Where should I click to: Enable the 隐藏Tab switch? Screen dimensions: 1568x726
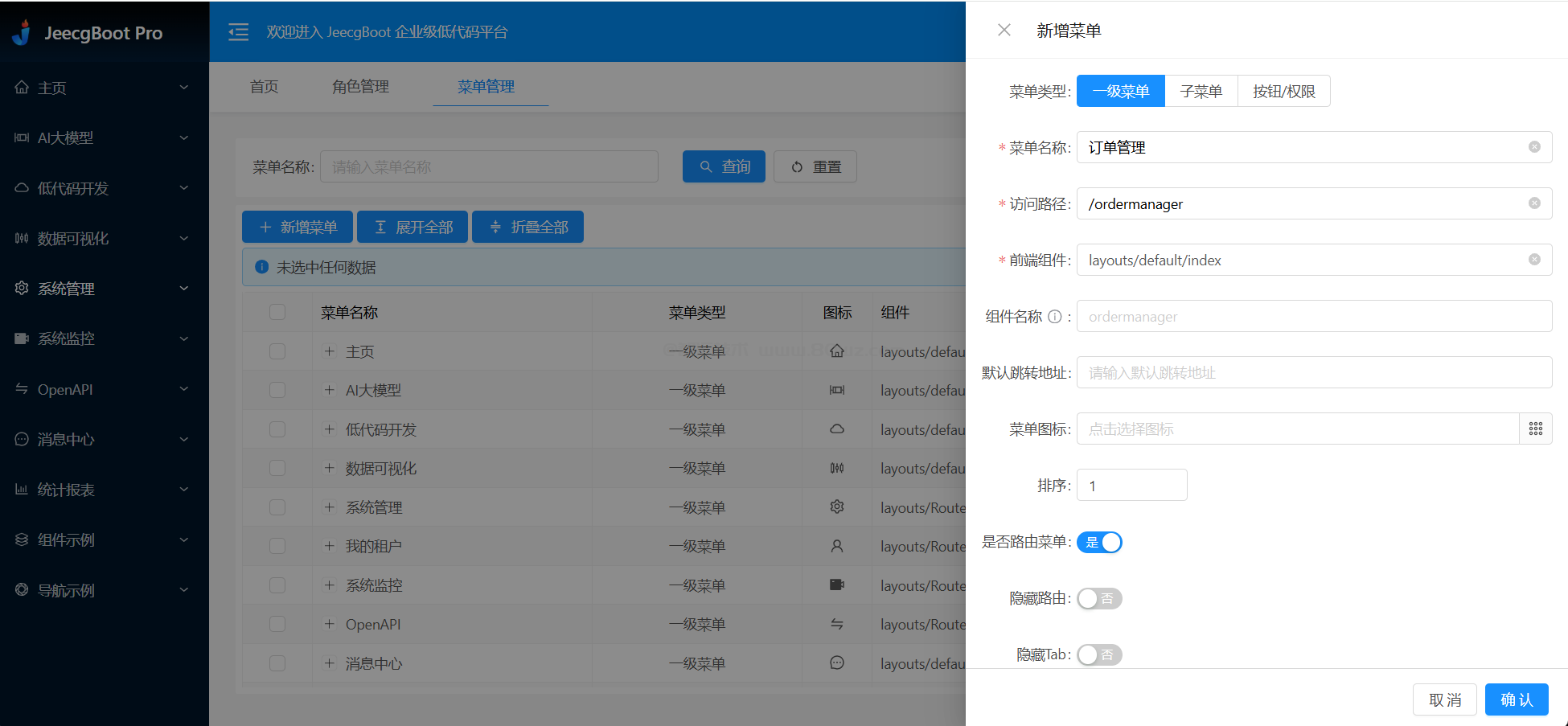pos(1099,654)
